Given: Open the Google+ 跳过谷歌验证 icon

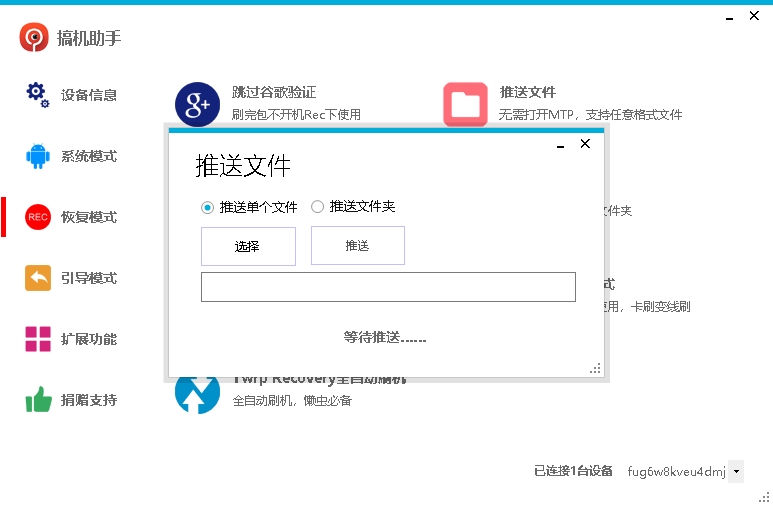Looking at the screenshot, I should tap(197, 104).
